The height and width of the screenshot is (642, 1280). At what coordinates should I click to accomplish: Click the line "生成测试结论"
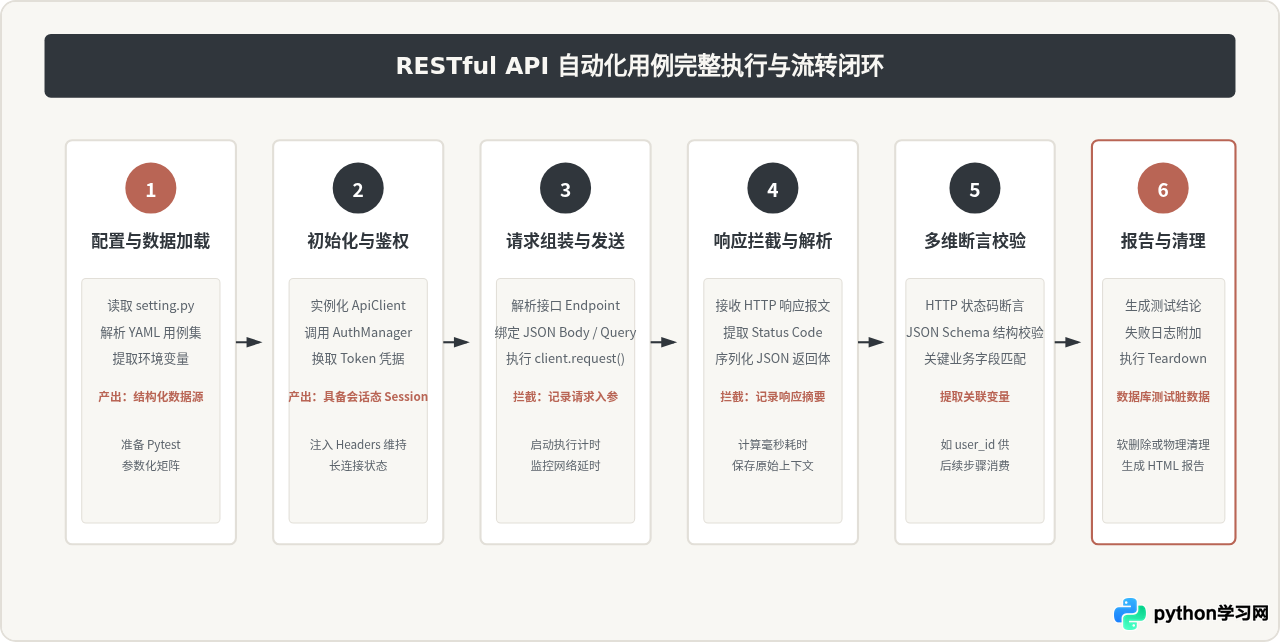[x=1163, y=306]
